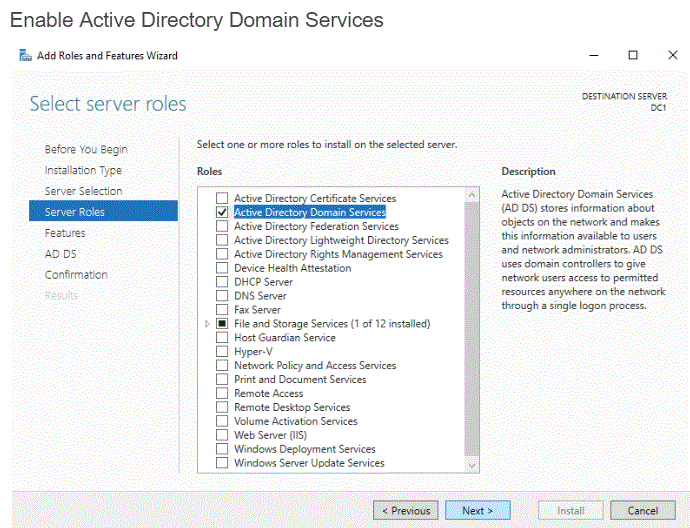Toggle the Hyper-V role checkbox
Screen dimensions: 690x528
click(x=222, y=352)
